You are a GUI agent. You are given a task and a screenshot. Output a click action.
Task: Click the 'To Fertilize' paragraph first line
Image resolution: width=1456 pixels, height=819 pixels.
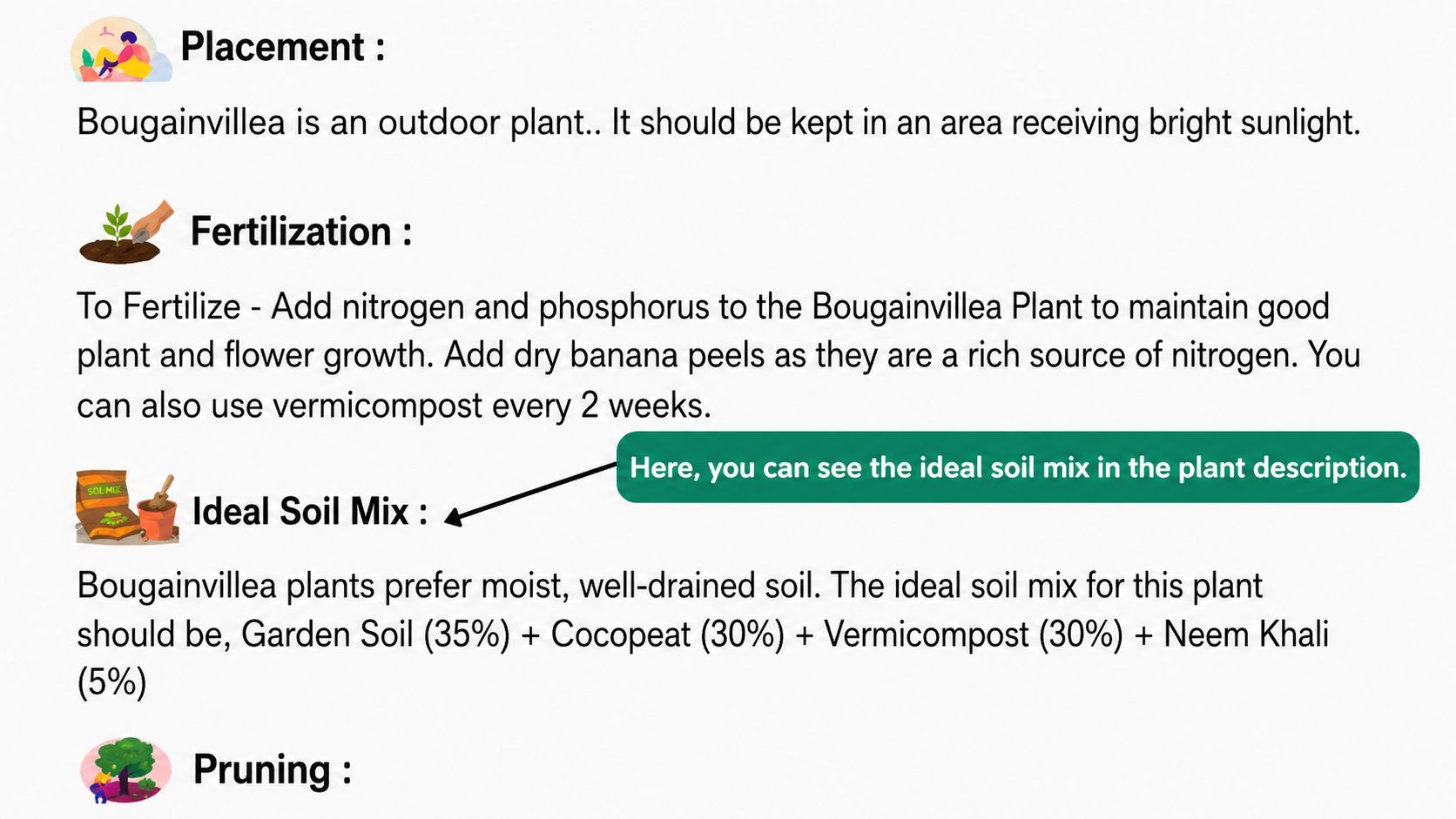(703, 307)
